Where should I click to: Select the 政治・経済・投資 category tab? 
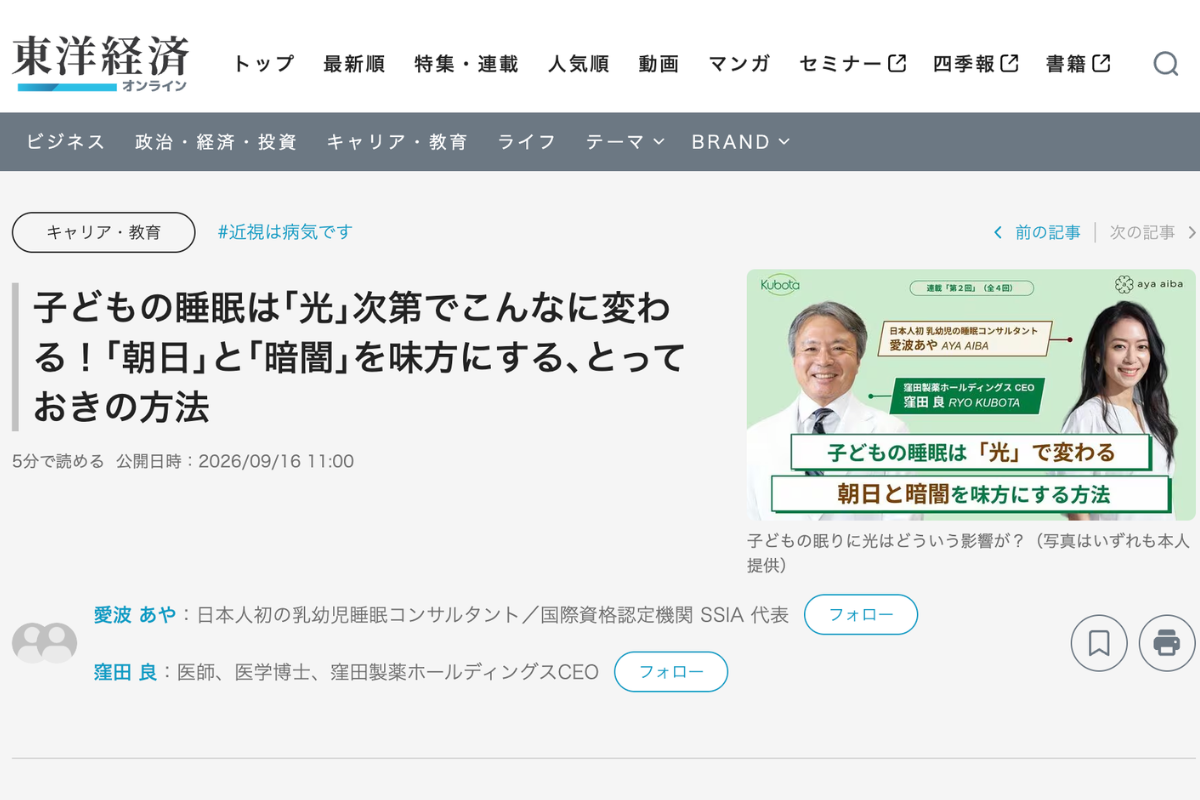point(216,142)
